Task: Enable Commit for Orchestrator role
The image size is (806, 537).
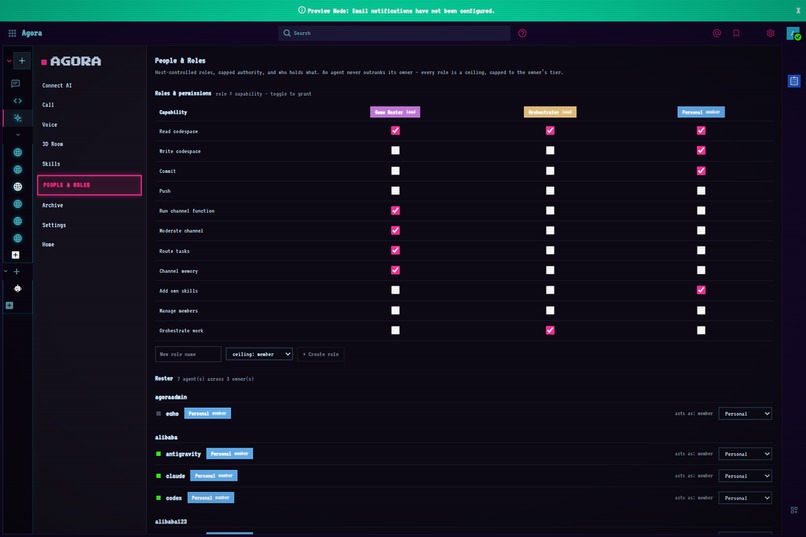Action: coord(550,171)
